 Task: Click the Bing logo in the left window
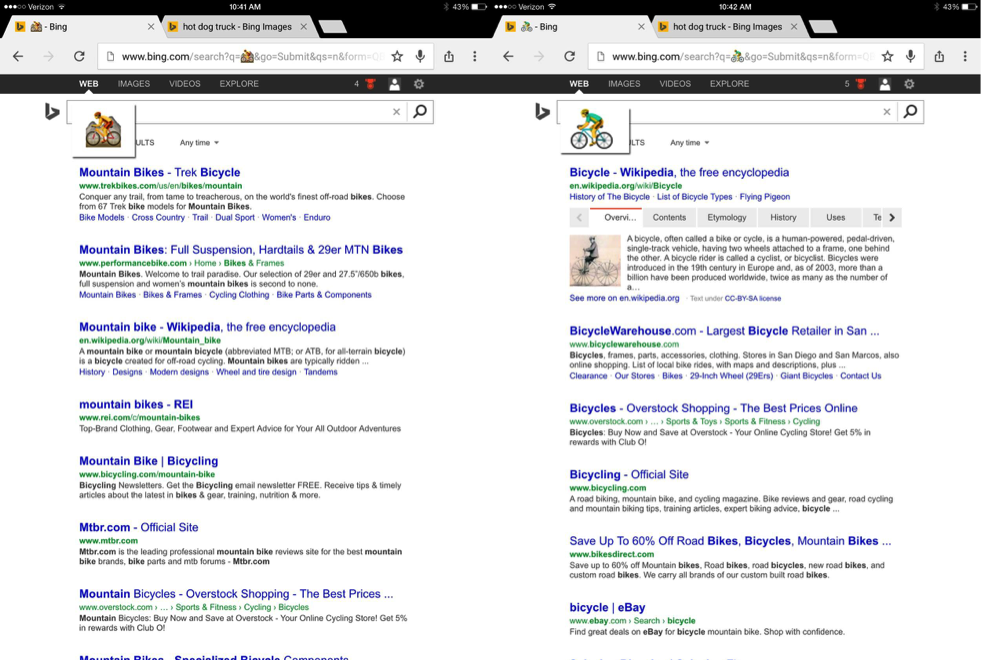click(x=52, y=112)
